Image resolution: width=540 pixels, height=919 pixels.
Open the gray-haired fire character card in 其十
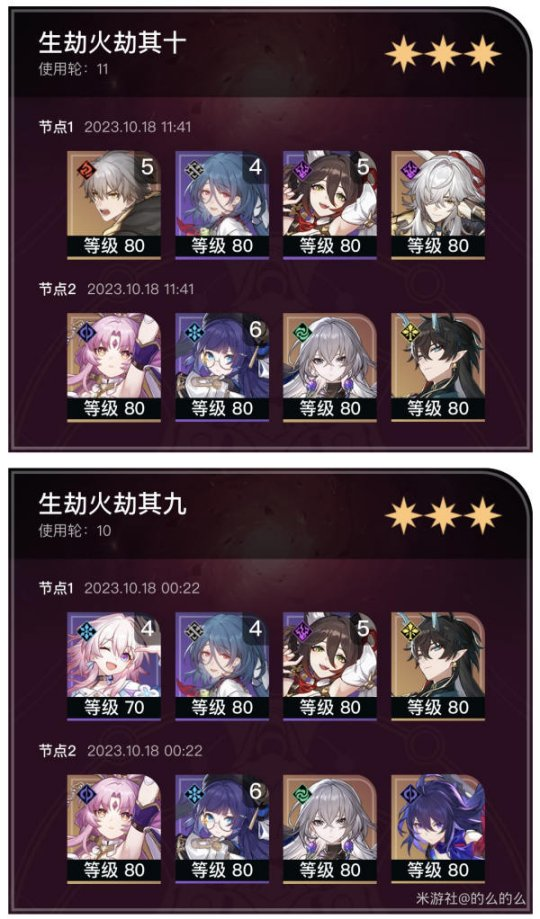(114, 205)
